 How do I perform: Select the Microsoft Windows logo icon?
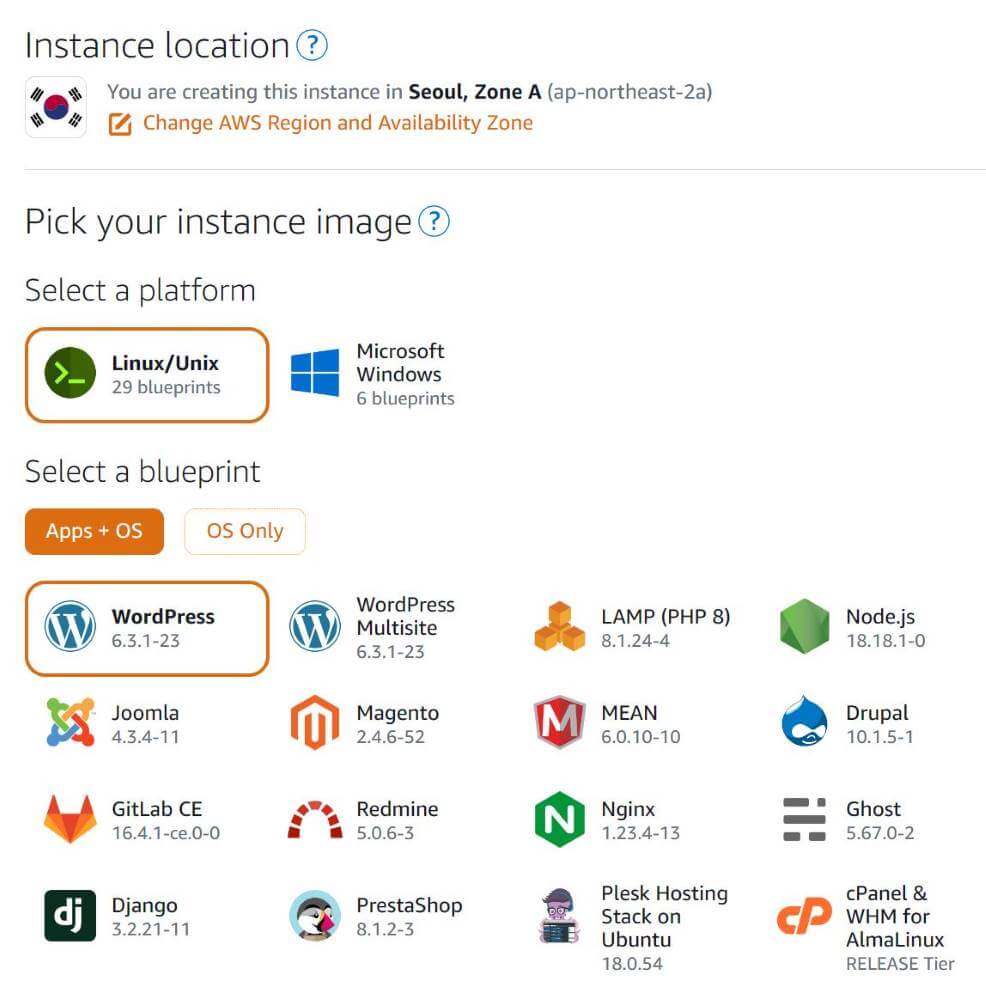click(x=315, y=372)
